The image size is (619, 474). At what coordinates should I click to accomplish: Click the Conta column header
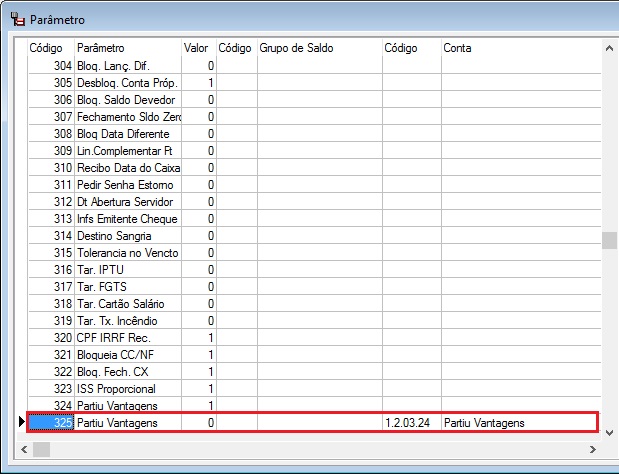(x=520, y=48)
